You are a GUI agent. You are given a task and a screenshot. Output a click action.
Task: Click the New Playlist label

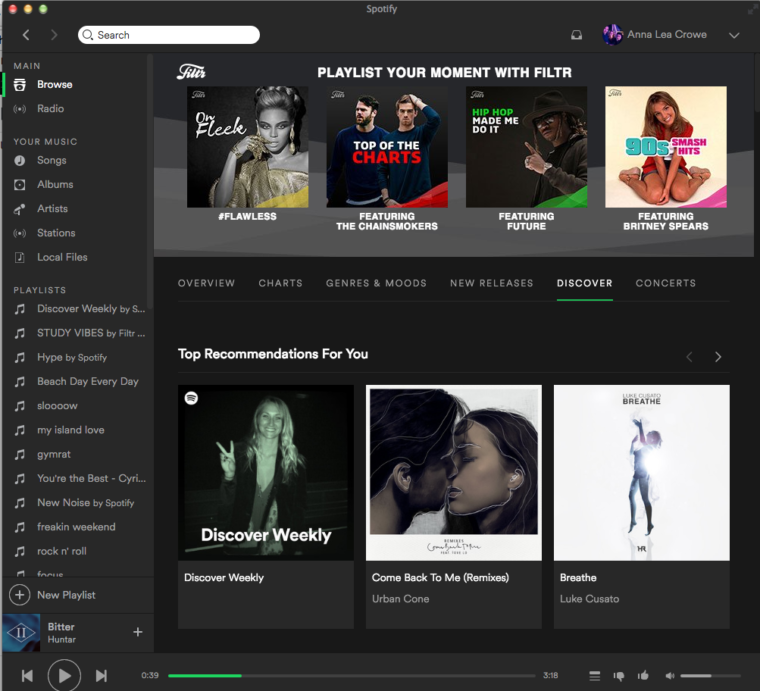pyautogui.click(x=66, y=595)
